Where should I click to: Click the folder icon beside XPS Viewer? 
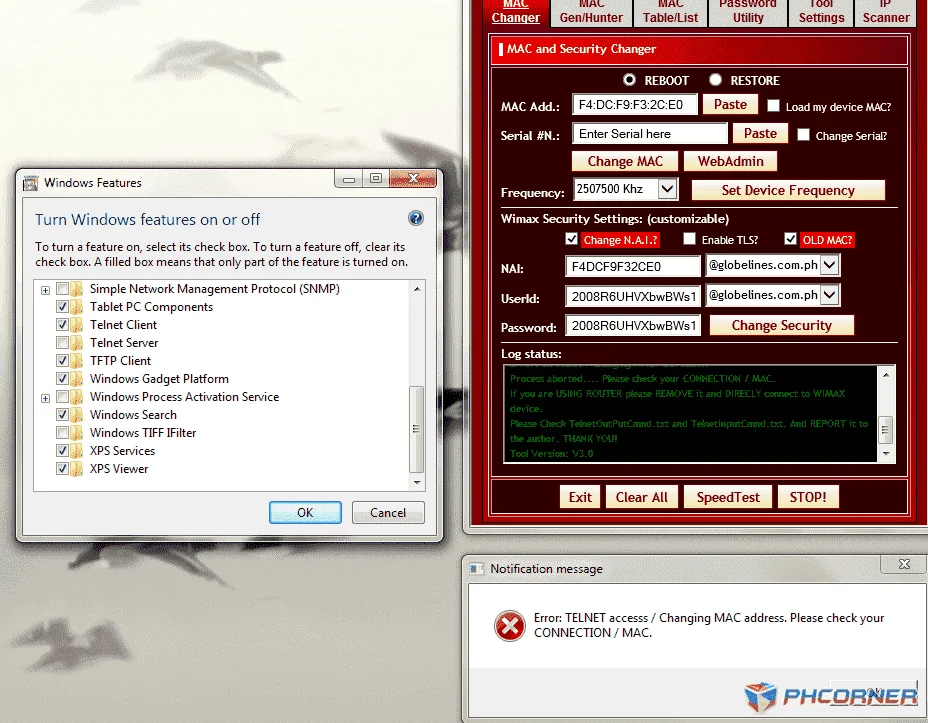pyautogui.click(x=77, y=469)
